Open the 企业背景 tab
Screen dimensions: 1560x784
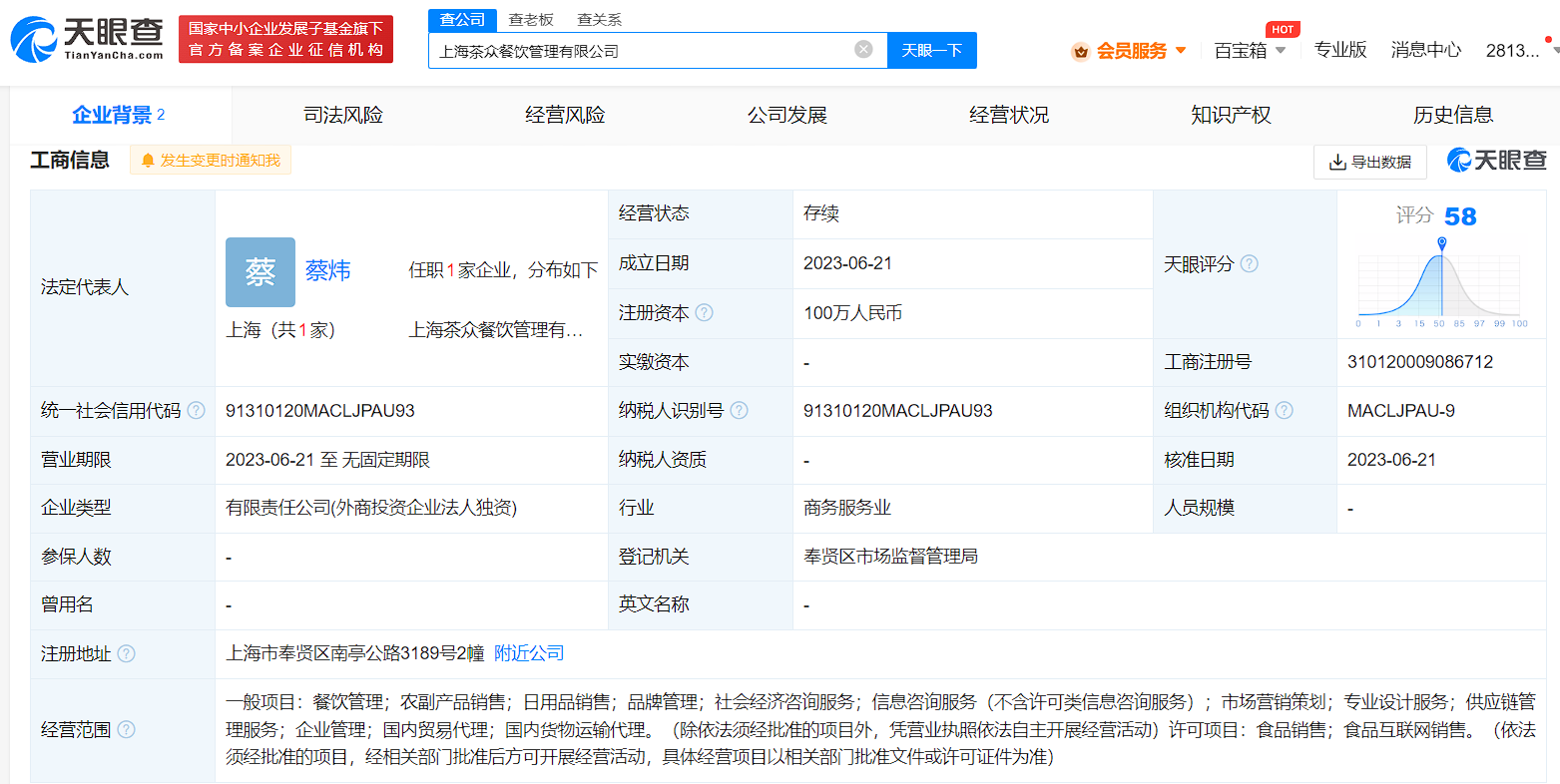pyautogui.click(x=120, y=115)
